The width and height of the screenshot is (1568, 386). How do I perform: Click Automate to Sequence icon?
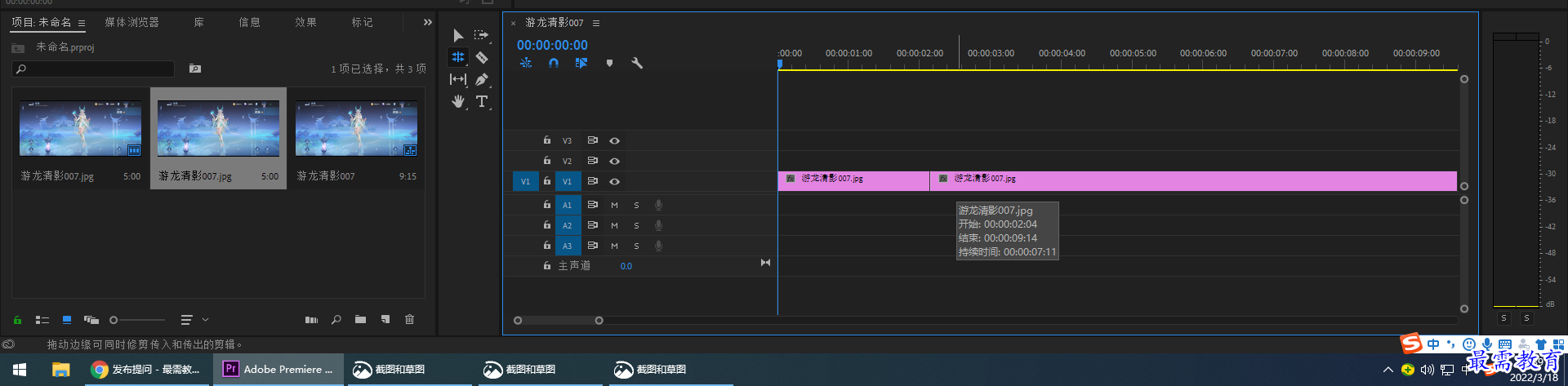pos(311,320)
